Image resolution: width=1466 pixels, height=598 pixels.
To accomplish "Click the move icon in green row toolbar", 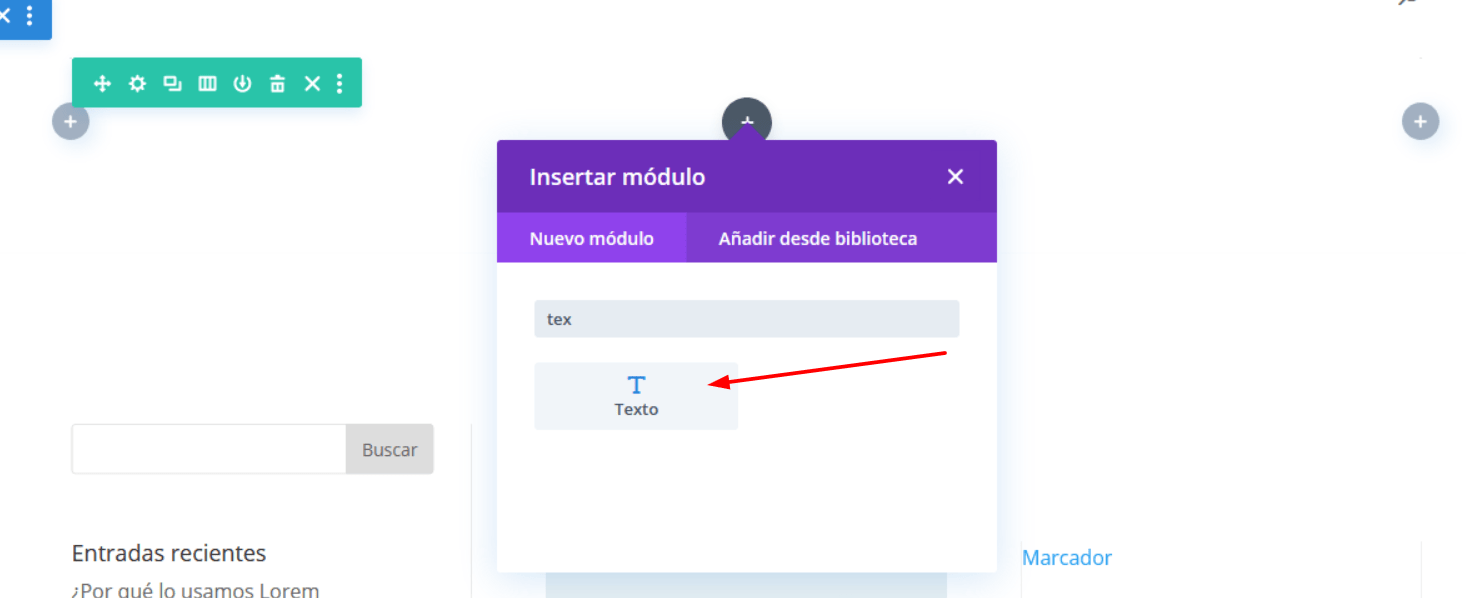I will (x=102, y=83).
